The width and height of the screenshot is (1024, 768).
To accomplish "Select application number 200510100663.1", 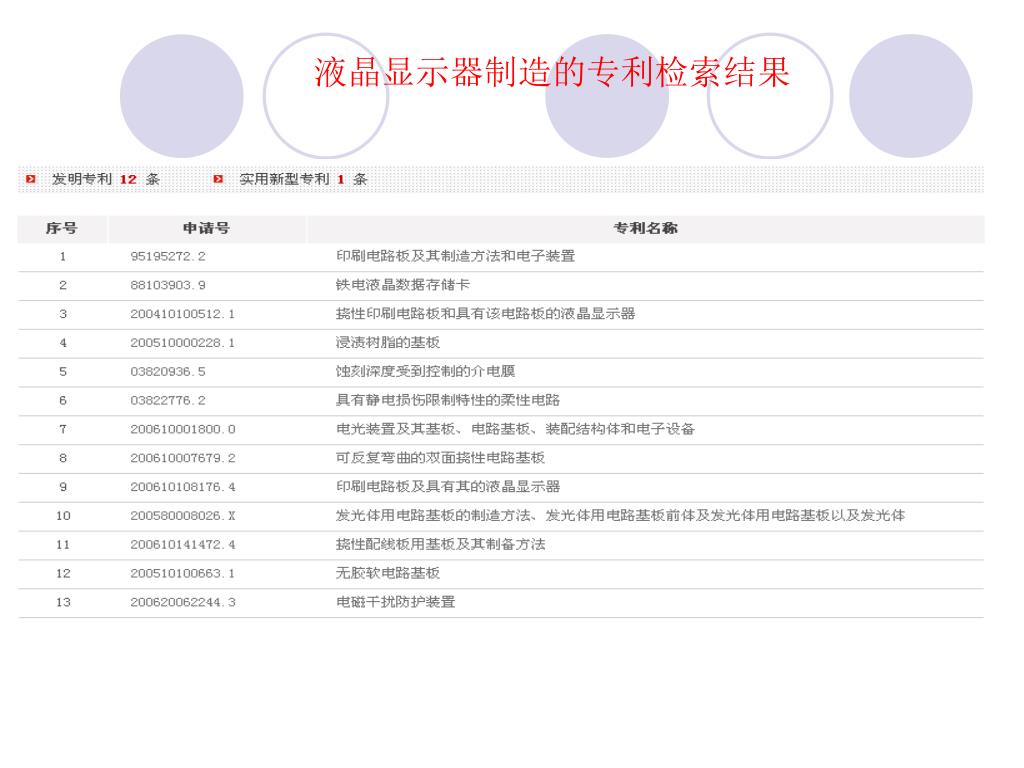I will (x=182, y=573).
